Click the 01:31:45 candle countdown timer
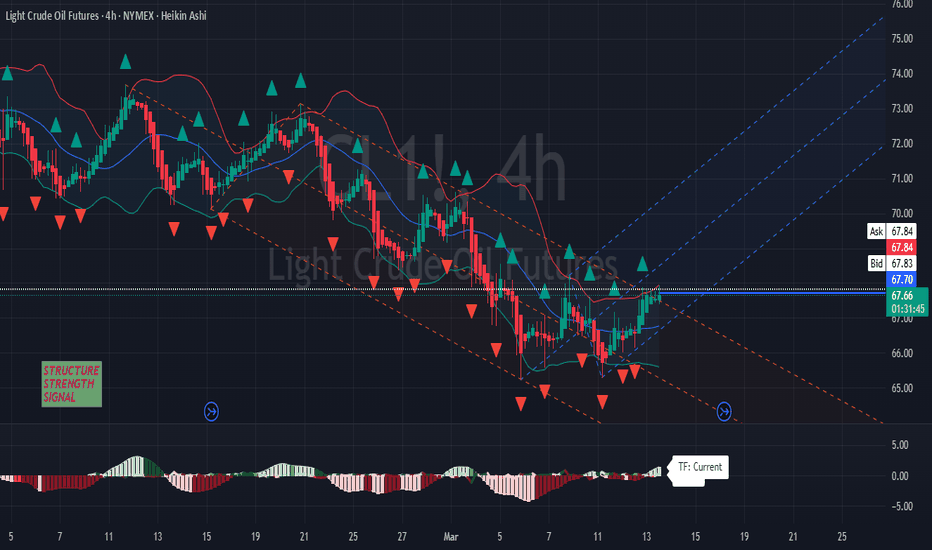This screenshot has width=932, height=550. click(907, 309)
